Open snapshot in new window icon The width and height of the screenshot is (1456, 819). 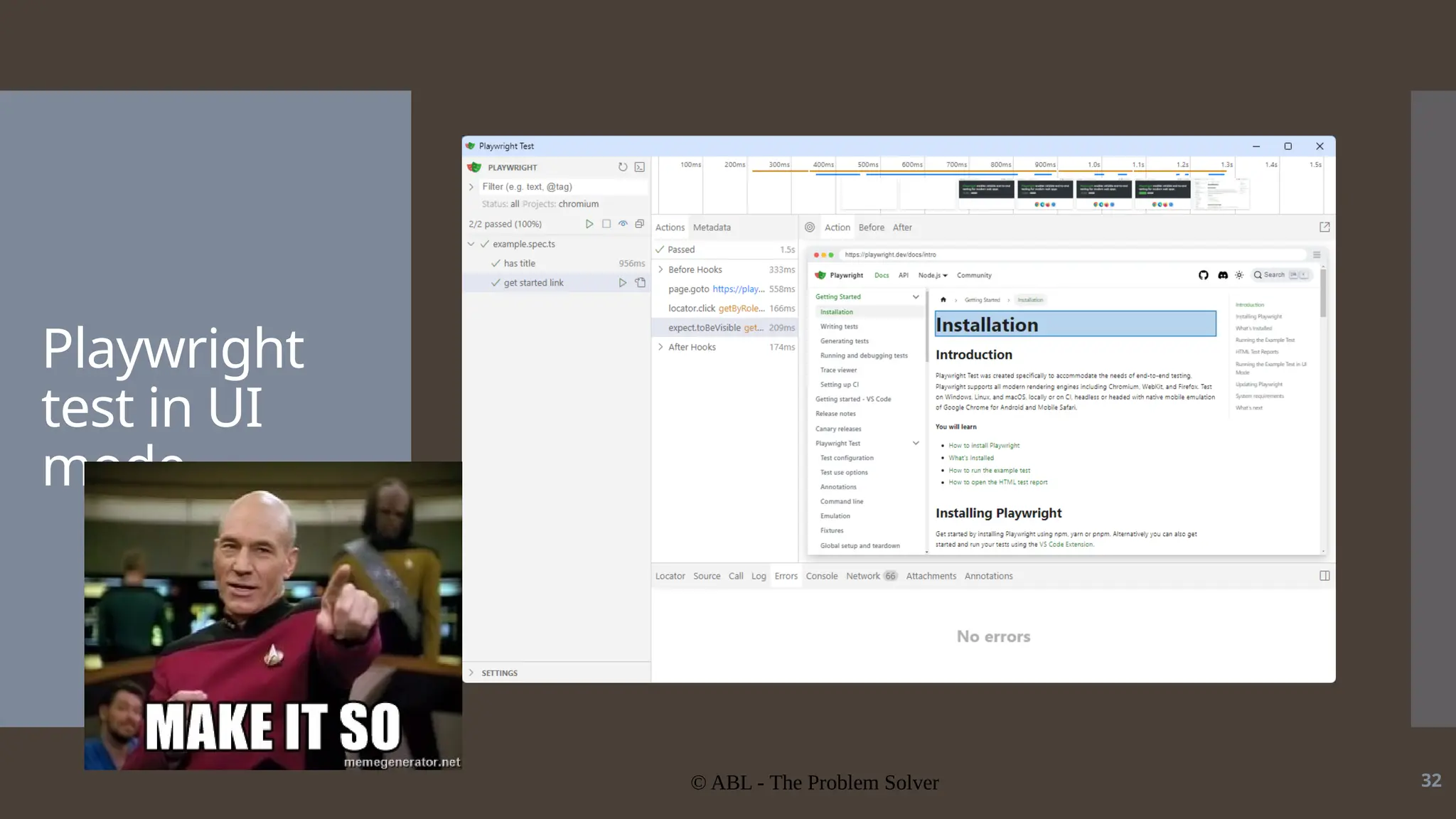(1324, 227)
